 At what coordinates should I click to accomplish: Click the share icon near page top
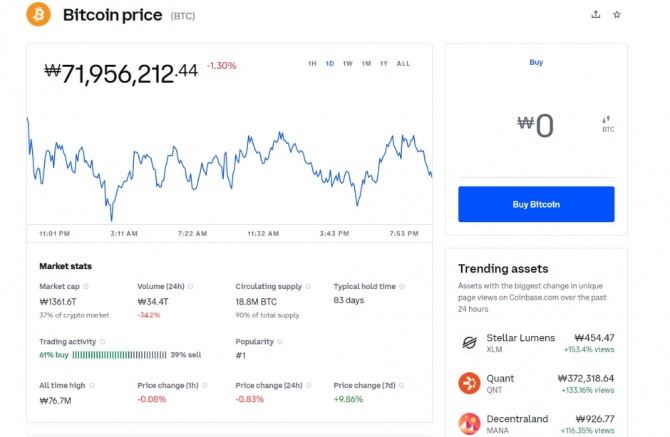click(596, 15)
